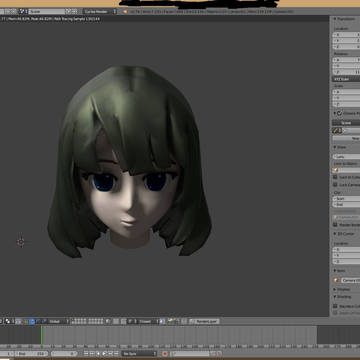360x360 pixels.
Task: Jump to the timeline end frame
Action: pyautogui.click(x=116, y=354)
